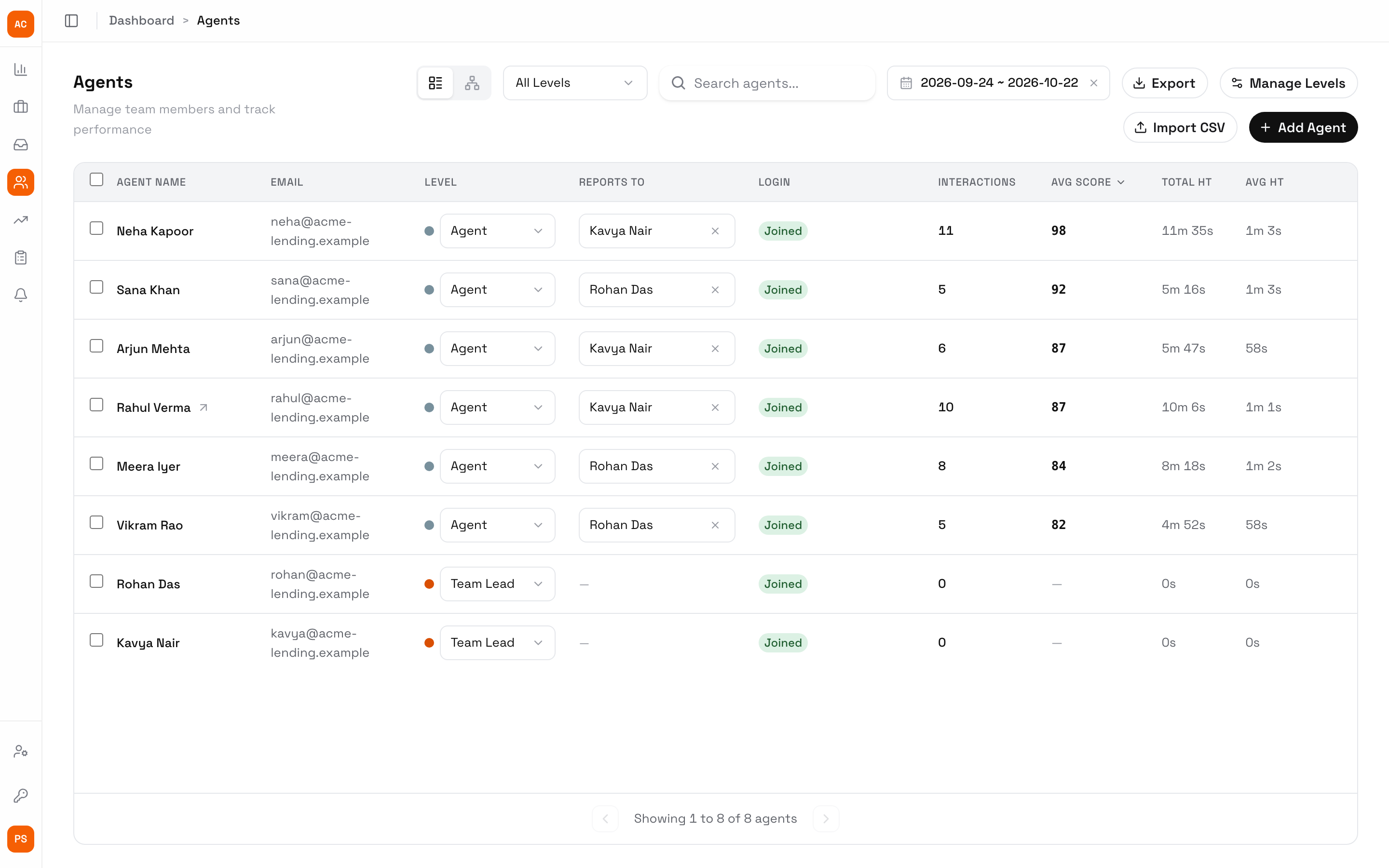The height and width of the screenshot is (868, 1389).
Task: Open the clipboard sidebar icon
Action: (x=21, y=258)
